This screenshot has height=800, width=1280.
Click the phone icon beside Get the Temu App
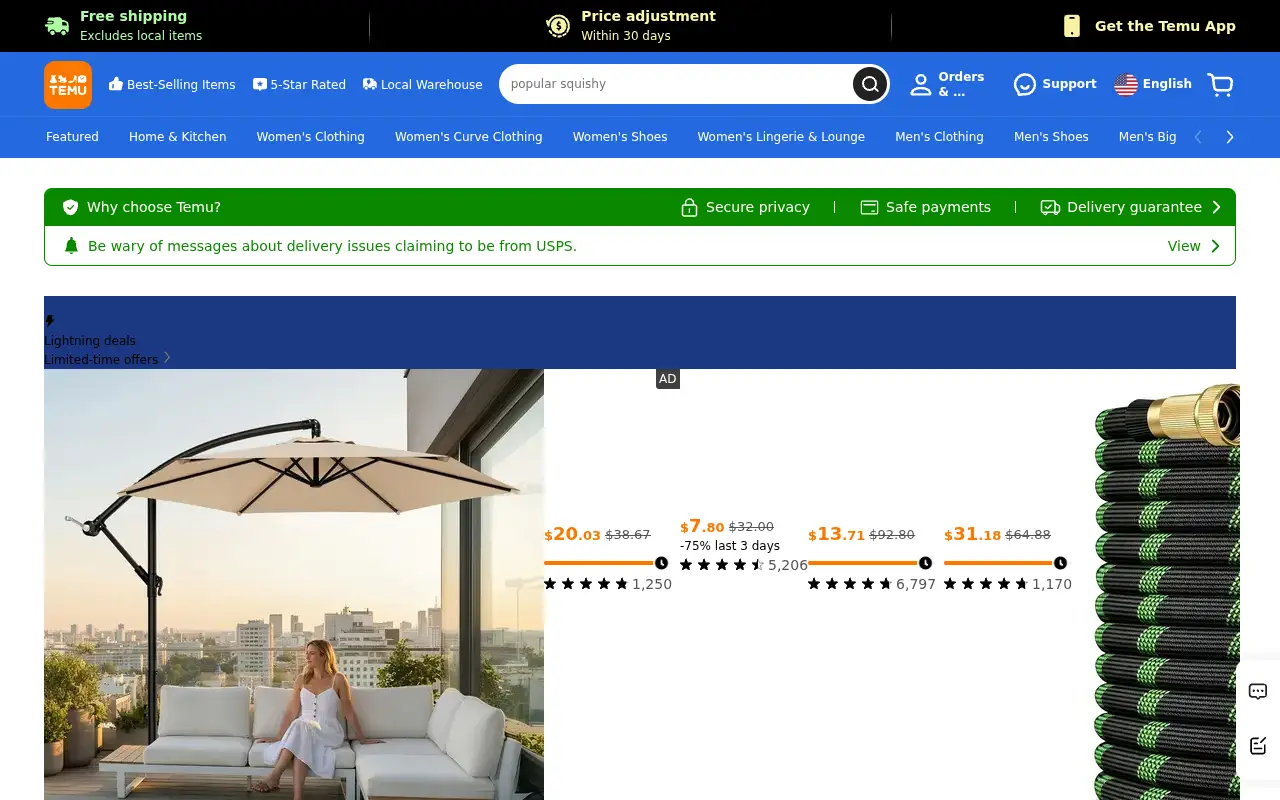point(1072,26)
